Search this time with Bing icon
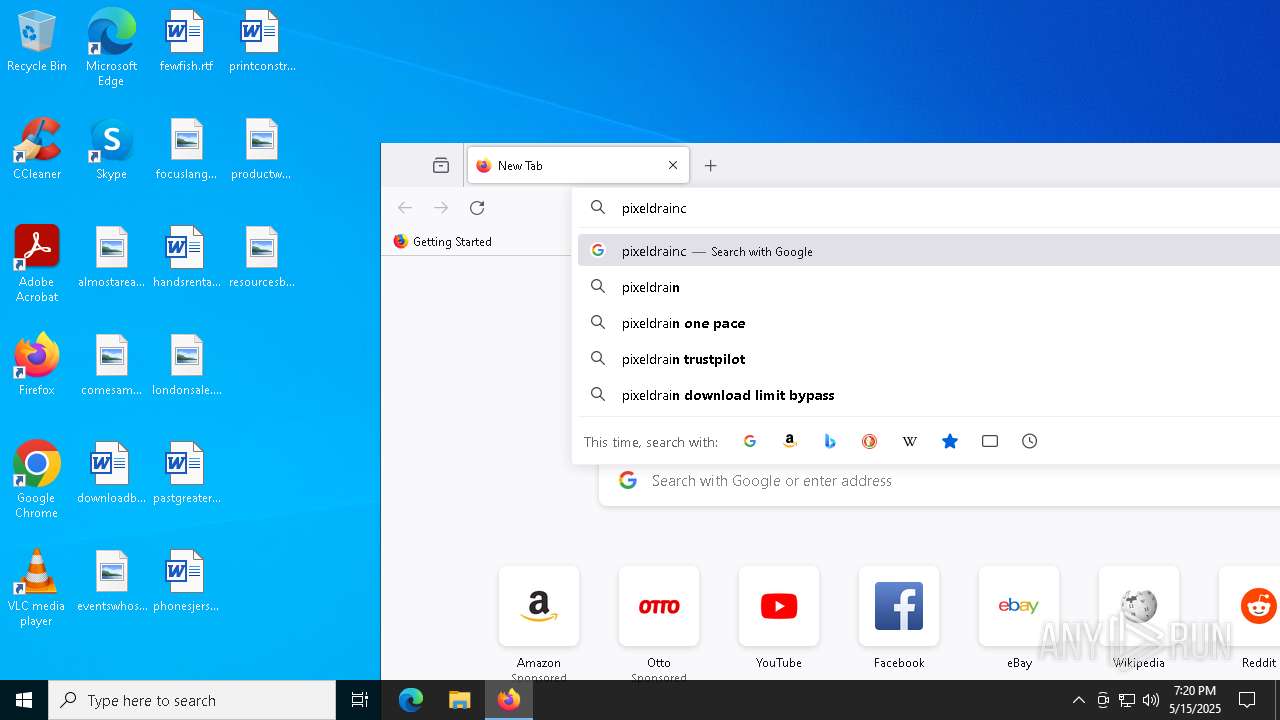Viewport: 1280px width, 720px height. point(830,441)
